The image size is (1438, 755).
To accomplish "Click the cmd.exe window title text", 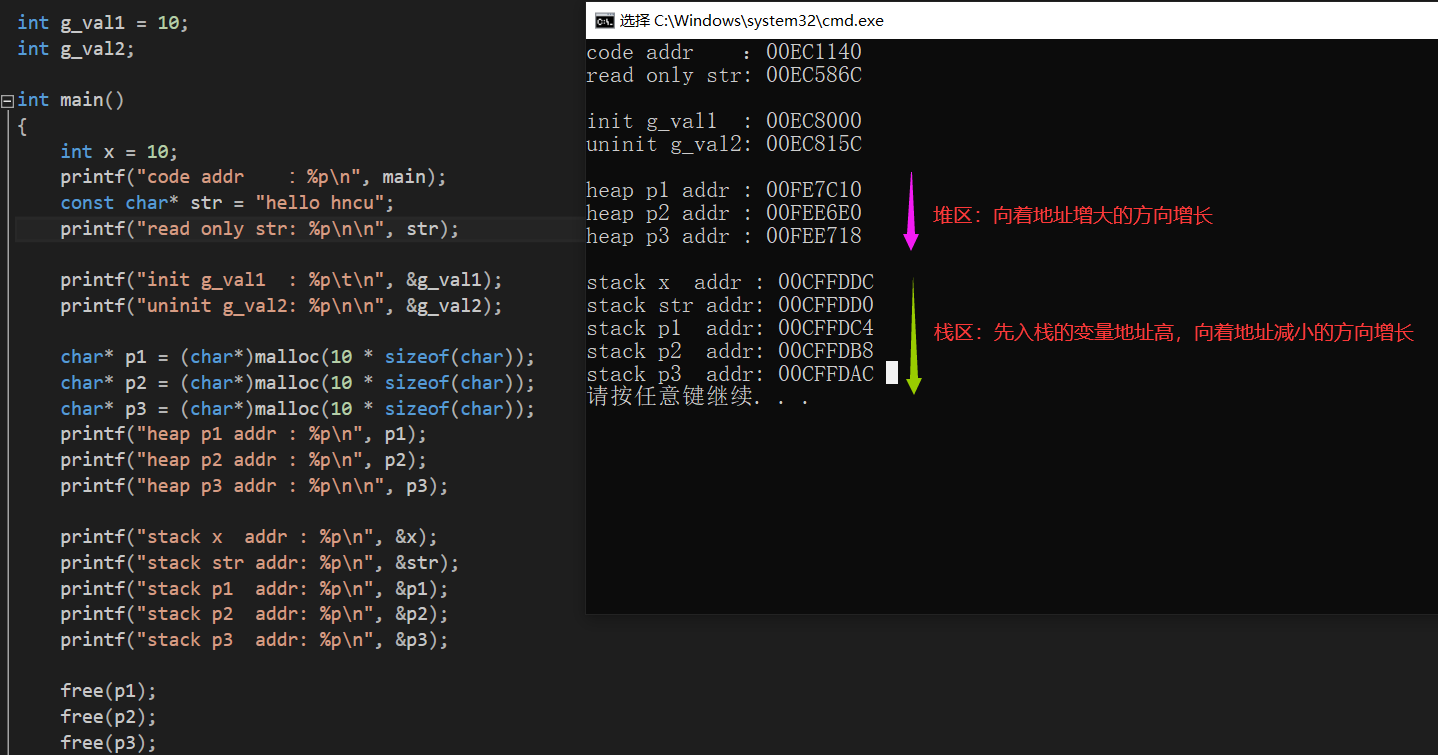I will (x=751, y=20).
